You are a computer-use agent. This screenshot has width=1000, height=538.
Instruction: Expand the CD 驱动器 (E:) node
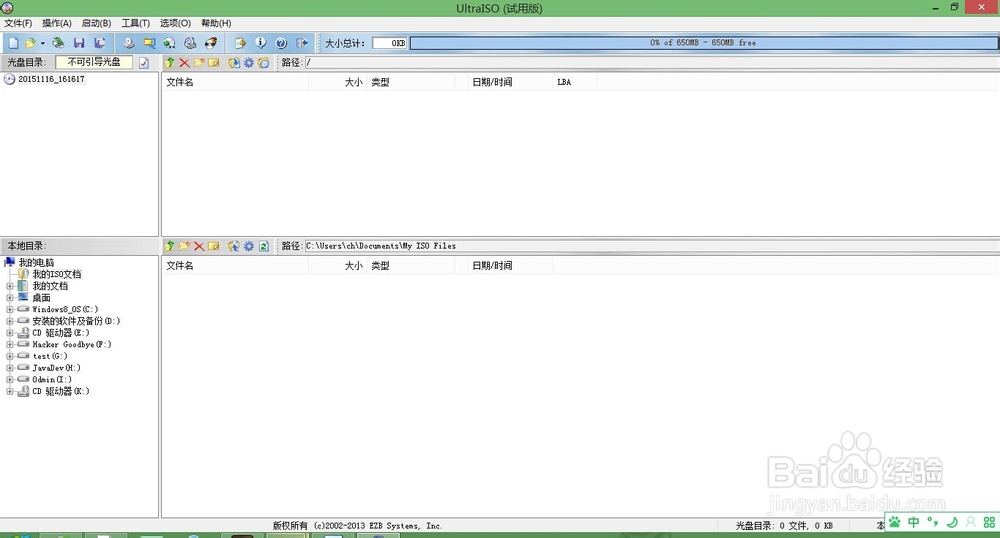point(10,333)
